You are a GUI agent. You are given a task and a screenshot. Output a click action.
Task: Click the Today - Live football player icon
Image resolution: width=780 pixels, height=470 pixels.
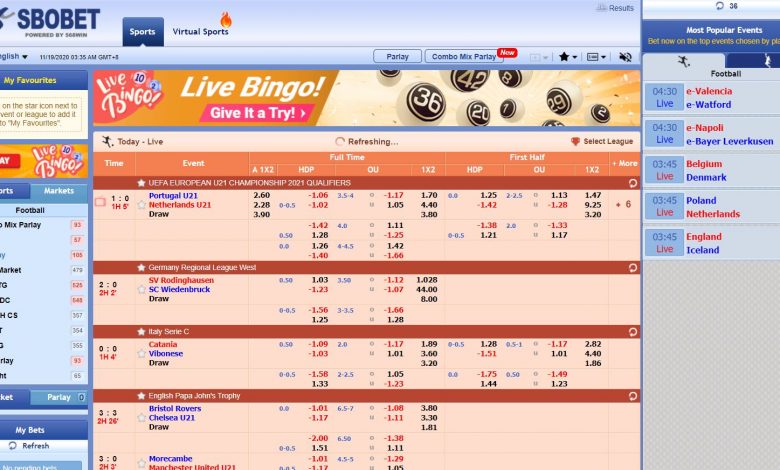107,142
